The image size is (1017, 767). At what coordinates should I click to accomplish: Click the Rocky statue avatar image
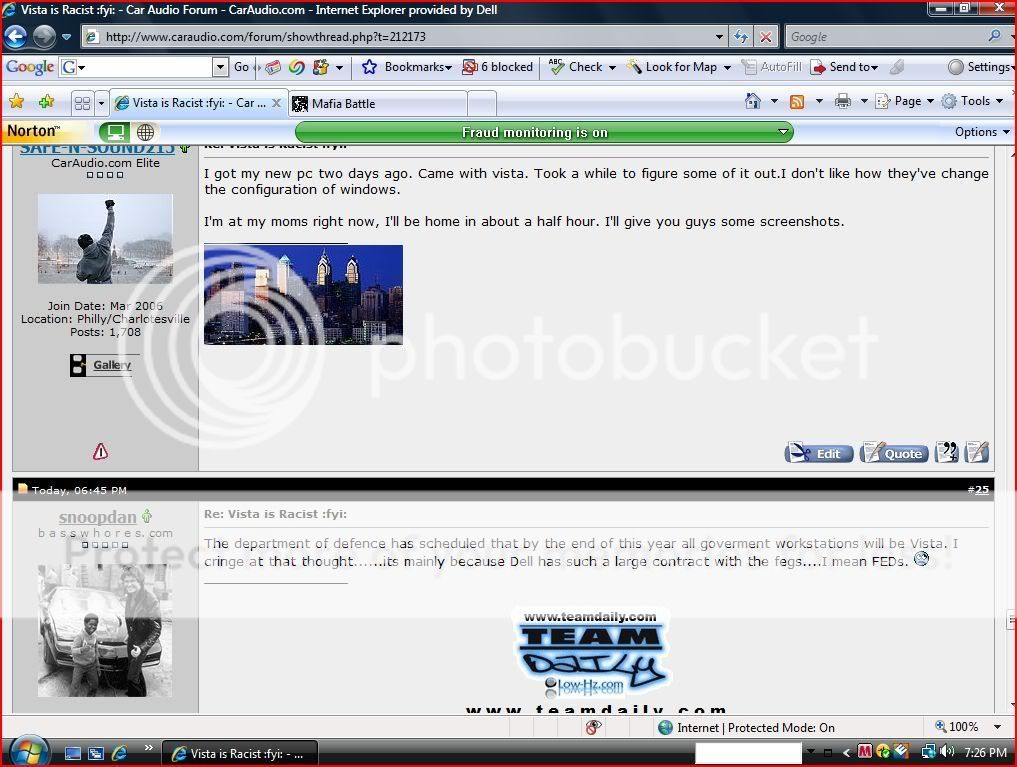pos(105,239)
